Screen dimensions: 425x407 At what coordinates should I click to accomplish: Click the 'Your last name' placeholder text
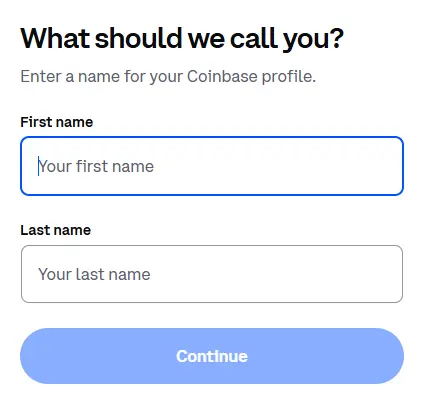[94, 274]
